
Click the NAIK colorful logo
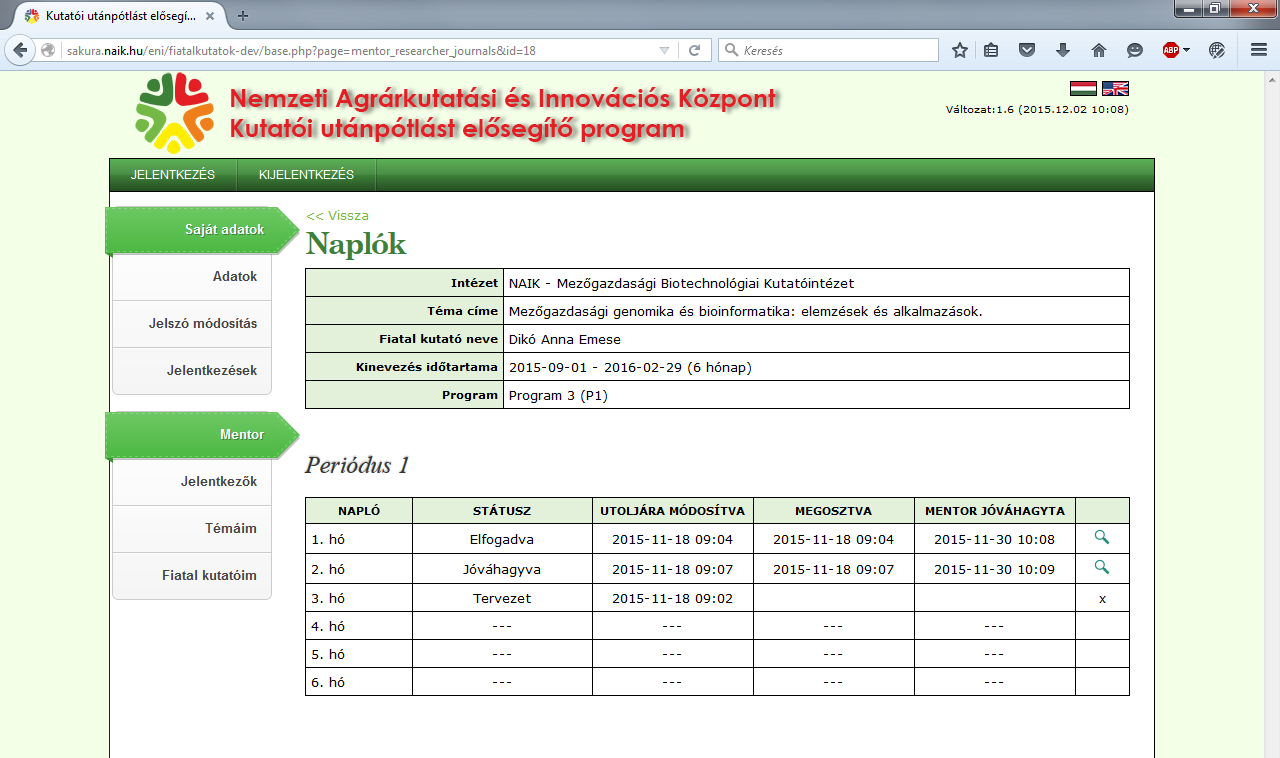(x=174, y=112)
